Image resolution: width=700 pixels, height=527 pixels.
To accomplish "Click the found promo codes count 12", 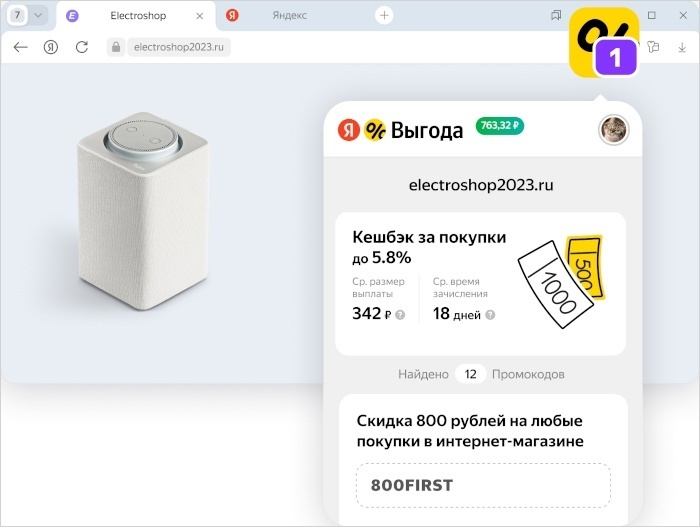I will click(470, 374).
